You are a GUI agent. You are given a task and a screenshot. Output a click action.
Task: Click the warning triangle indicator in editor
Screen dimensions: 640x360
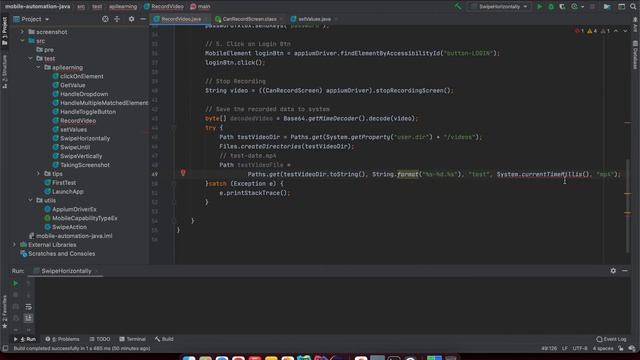(592, 31)
